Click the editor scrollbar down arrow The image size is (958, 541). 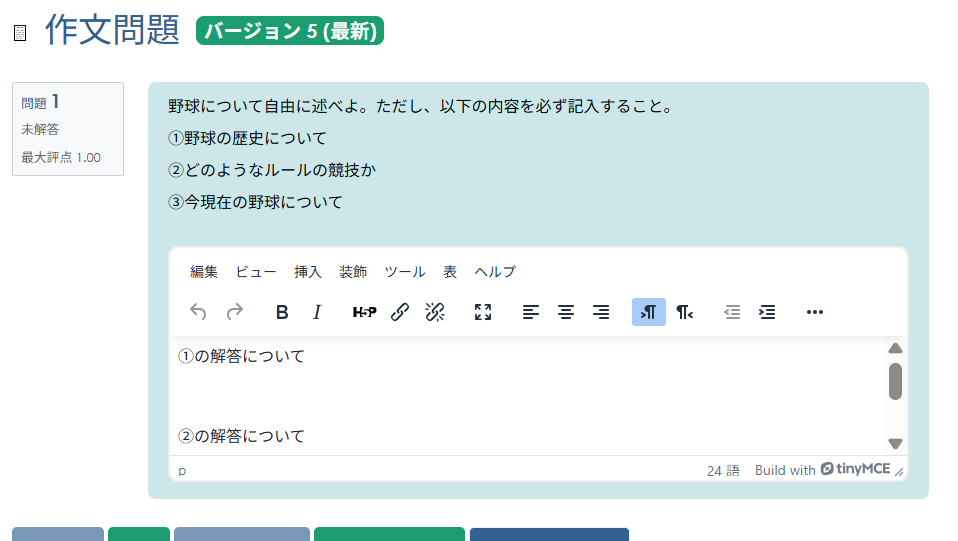tap(895, 444)
